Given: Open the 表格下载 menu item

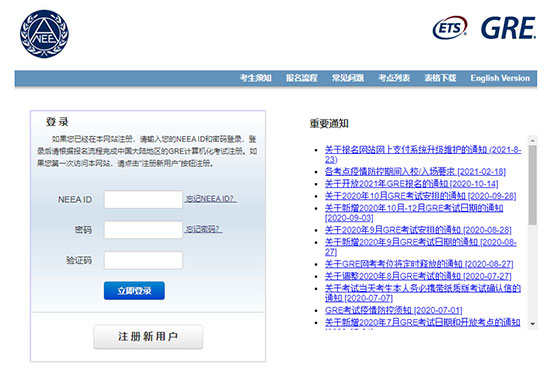Looking at the screenshot, I should click(440, 78).
